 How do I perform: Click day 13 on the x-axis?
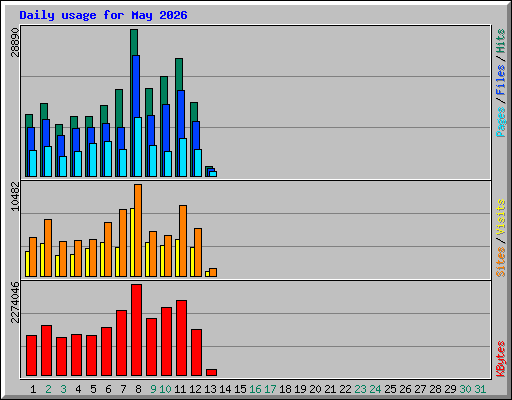tap(210, 389)
